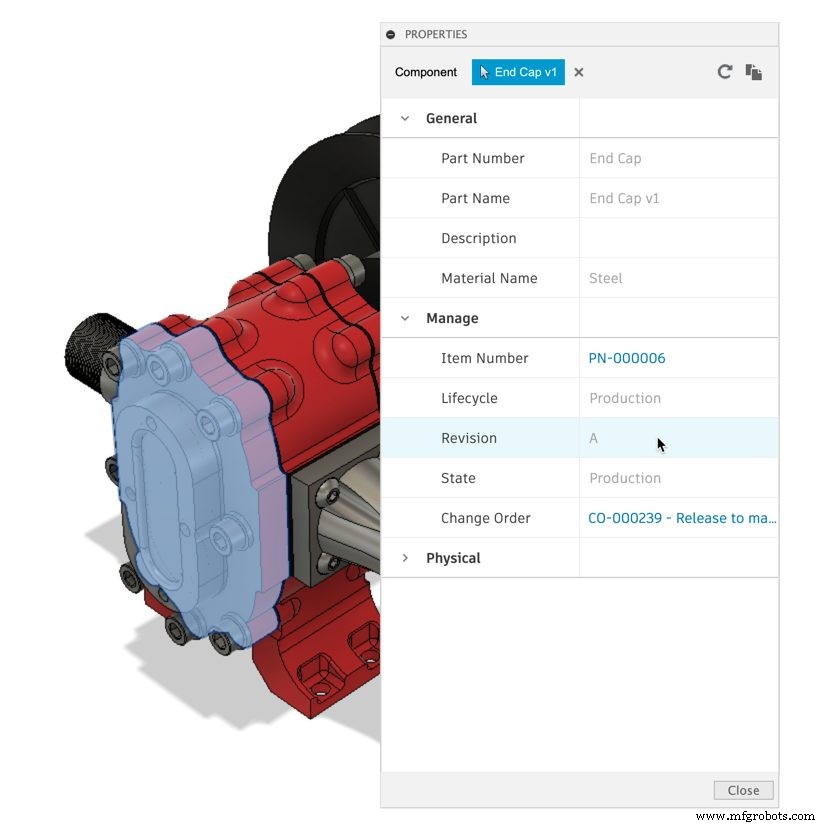Collapse the Properties panel via minus icon
825x826 pixels.
pyautogui.click(x=389, y=34)
